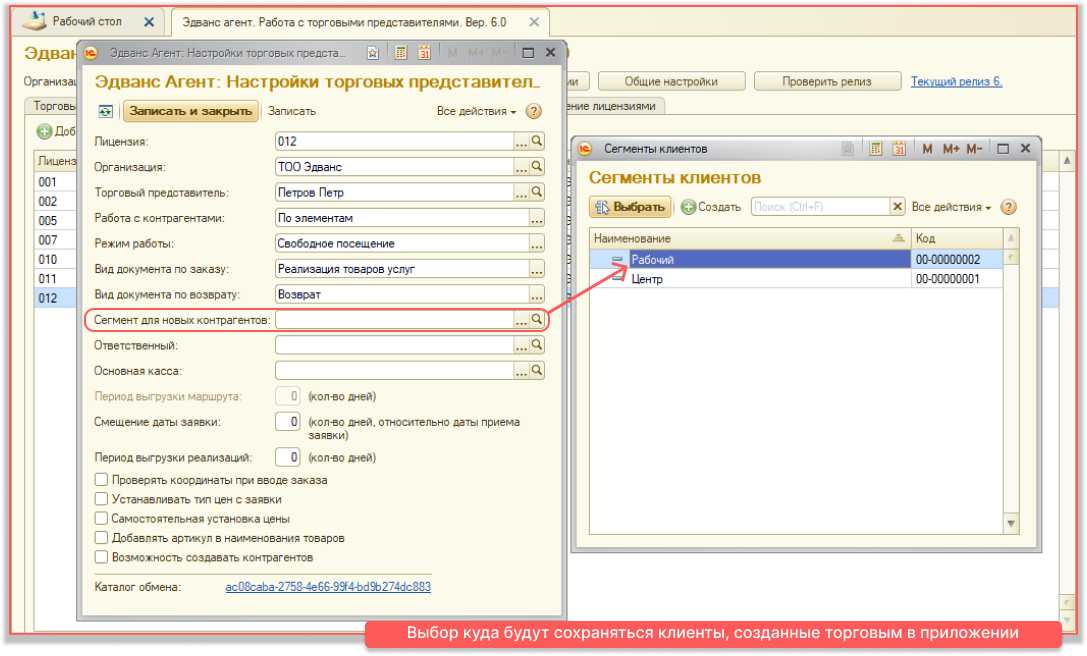Open Режим работы selection ellipsis

click(537, 243)
